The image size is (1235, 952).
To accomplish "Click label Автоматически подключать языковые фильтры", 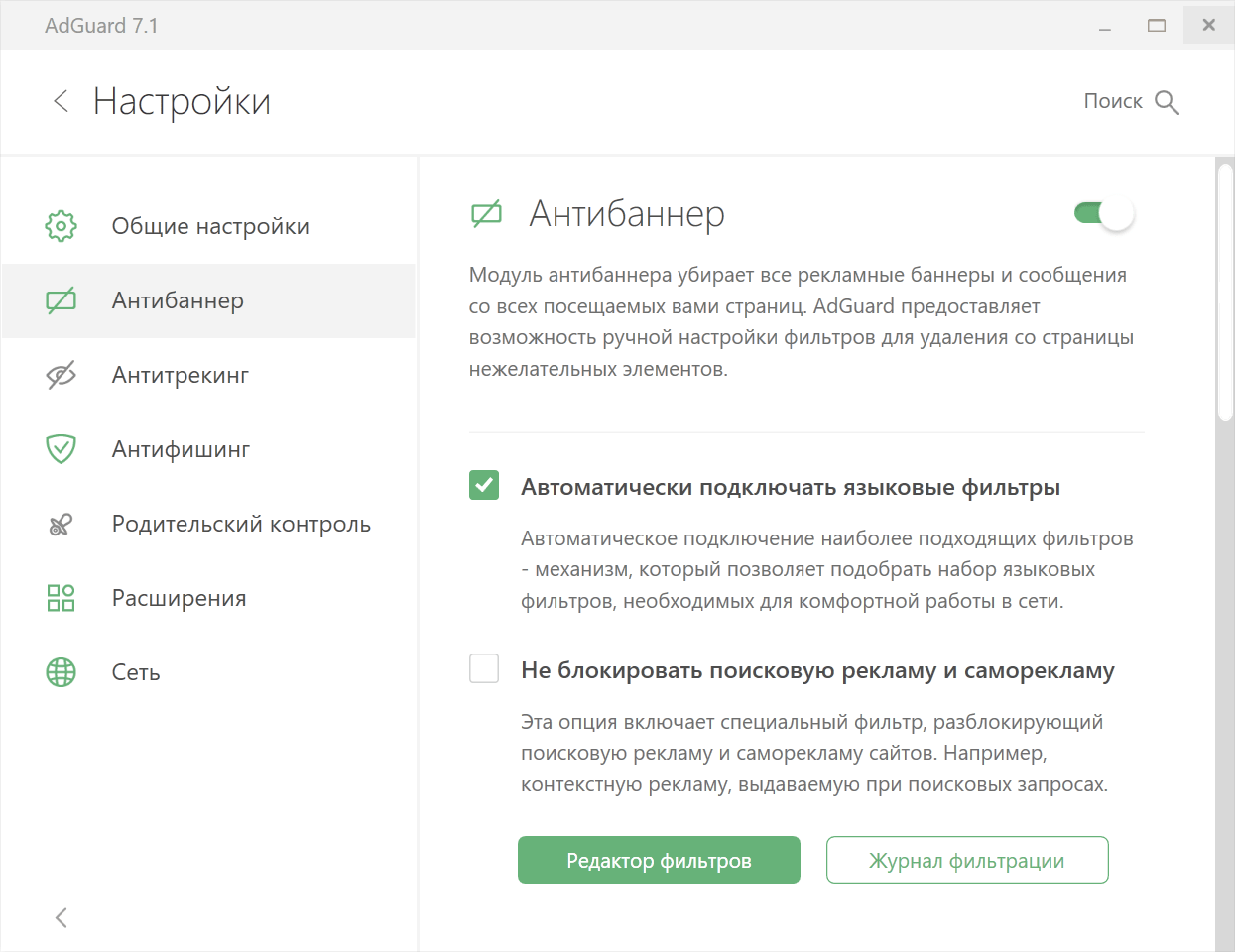I will 791,487.
